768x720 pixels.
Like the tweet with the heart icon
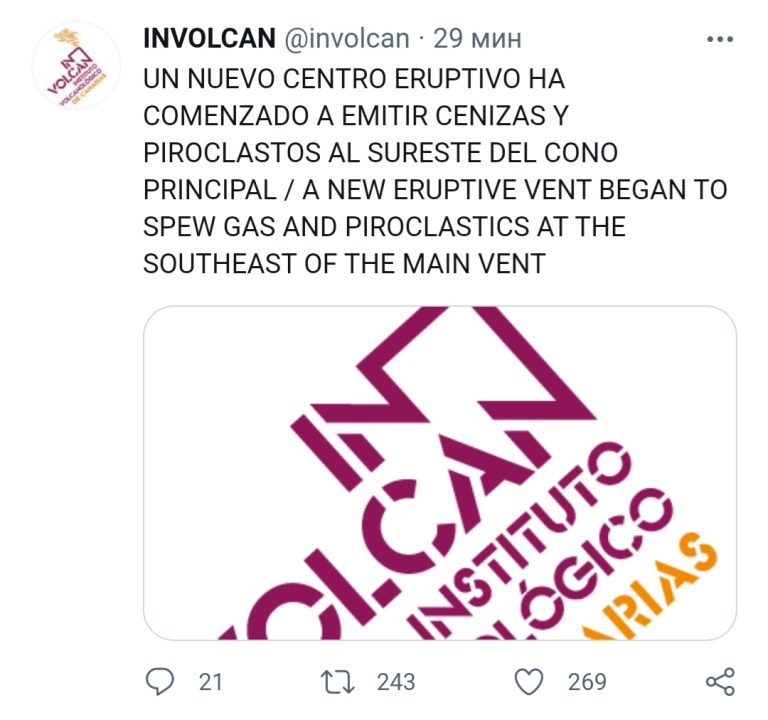(529, 681)
